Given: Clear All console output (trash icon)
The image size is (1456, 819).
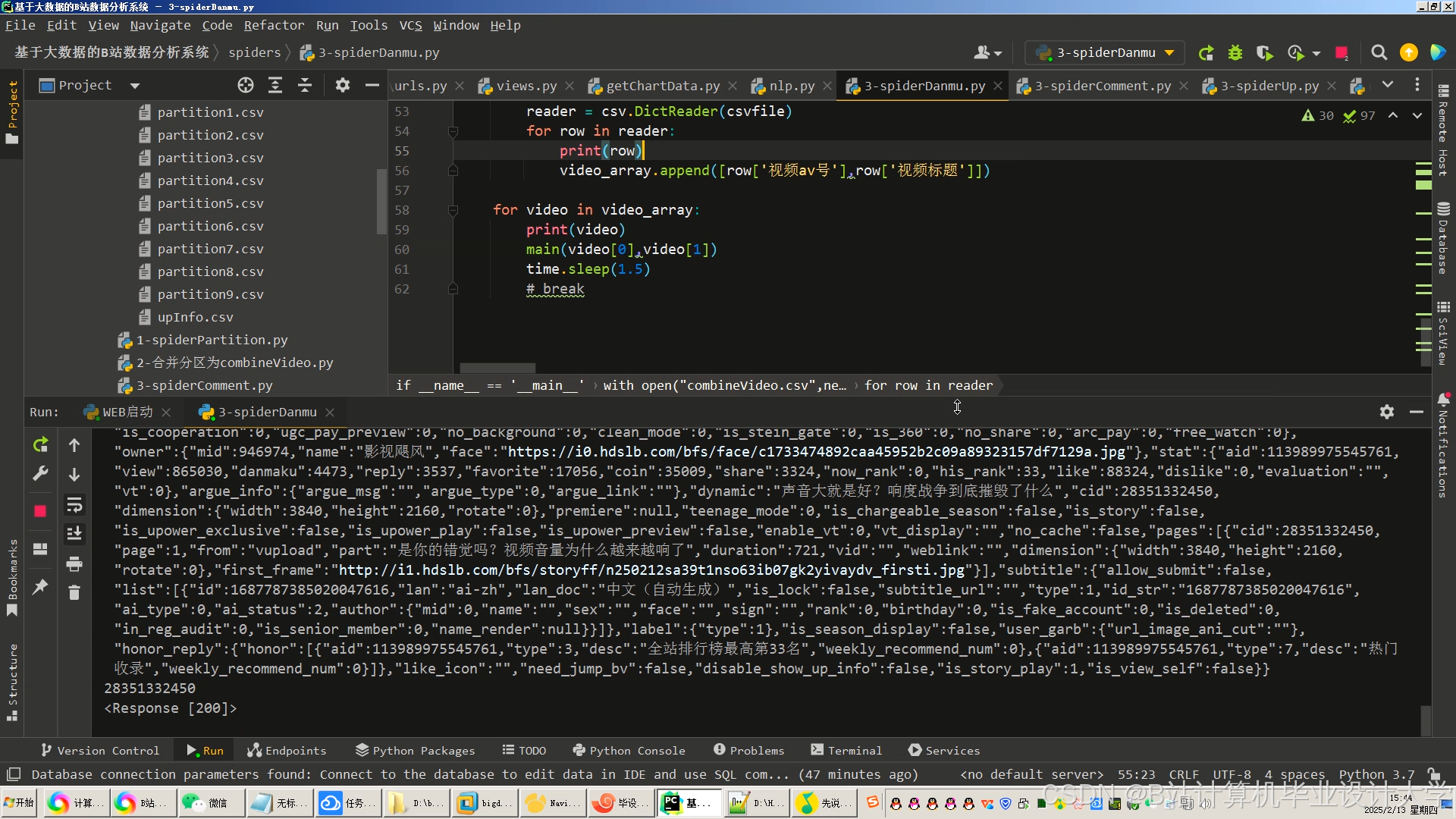Looking at the screenshot, I should click(x=74, y=592).
